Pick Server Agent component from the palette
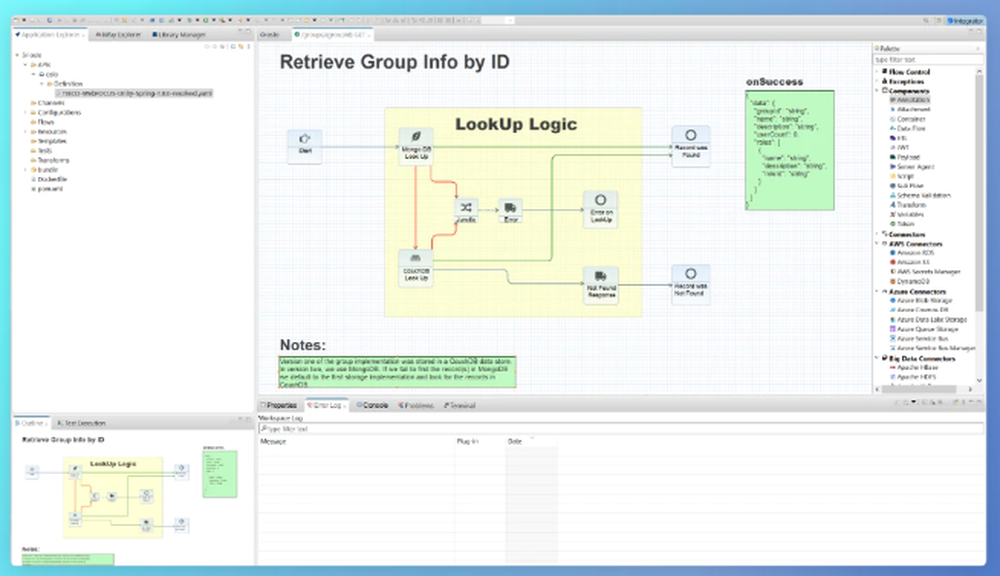 pos(911,167)
